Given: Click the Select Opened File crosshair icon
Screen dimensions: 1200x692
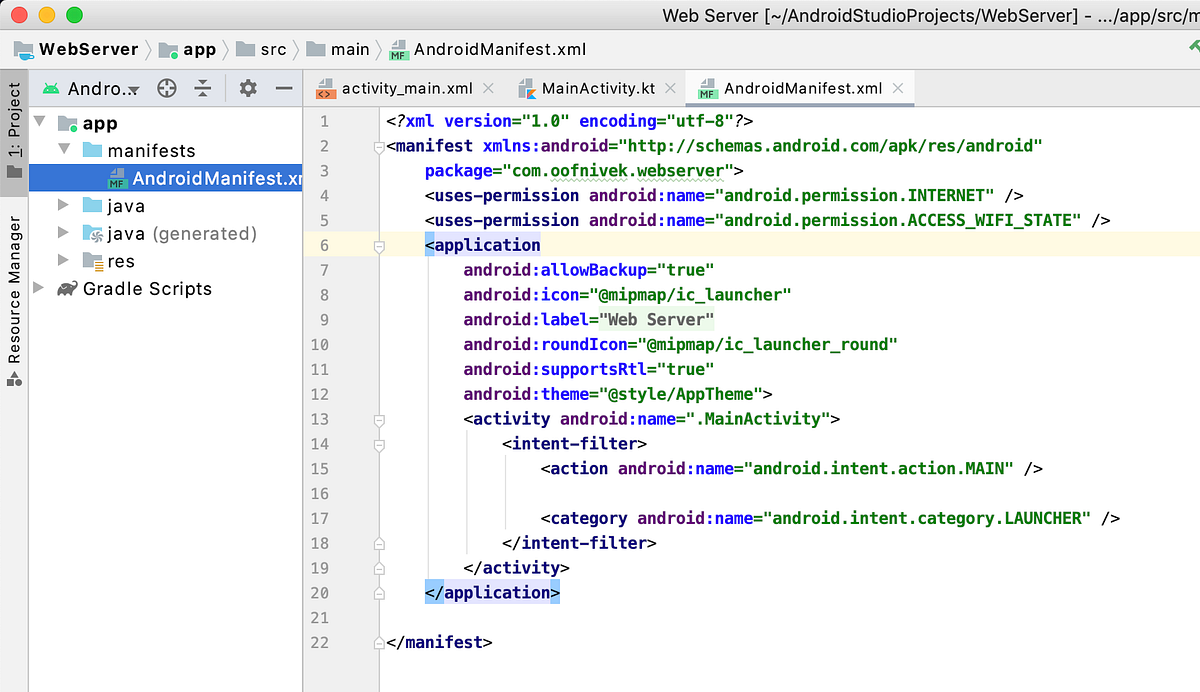Looking at the screenshot, I should click(166, 88).
